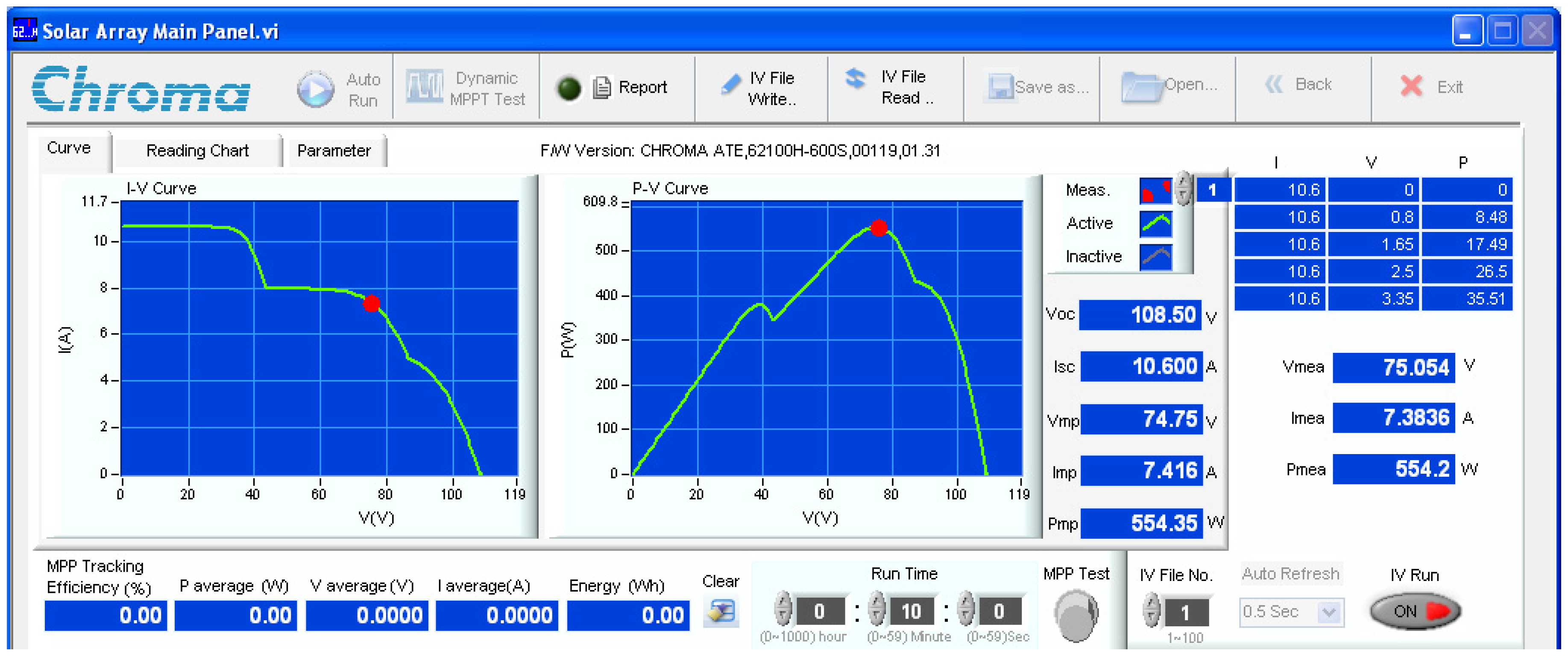
Task: Click the Report document icon
Action: 601,88
